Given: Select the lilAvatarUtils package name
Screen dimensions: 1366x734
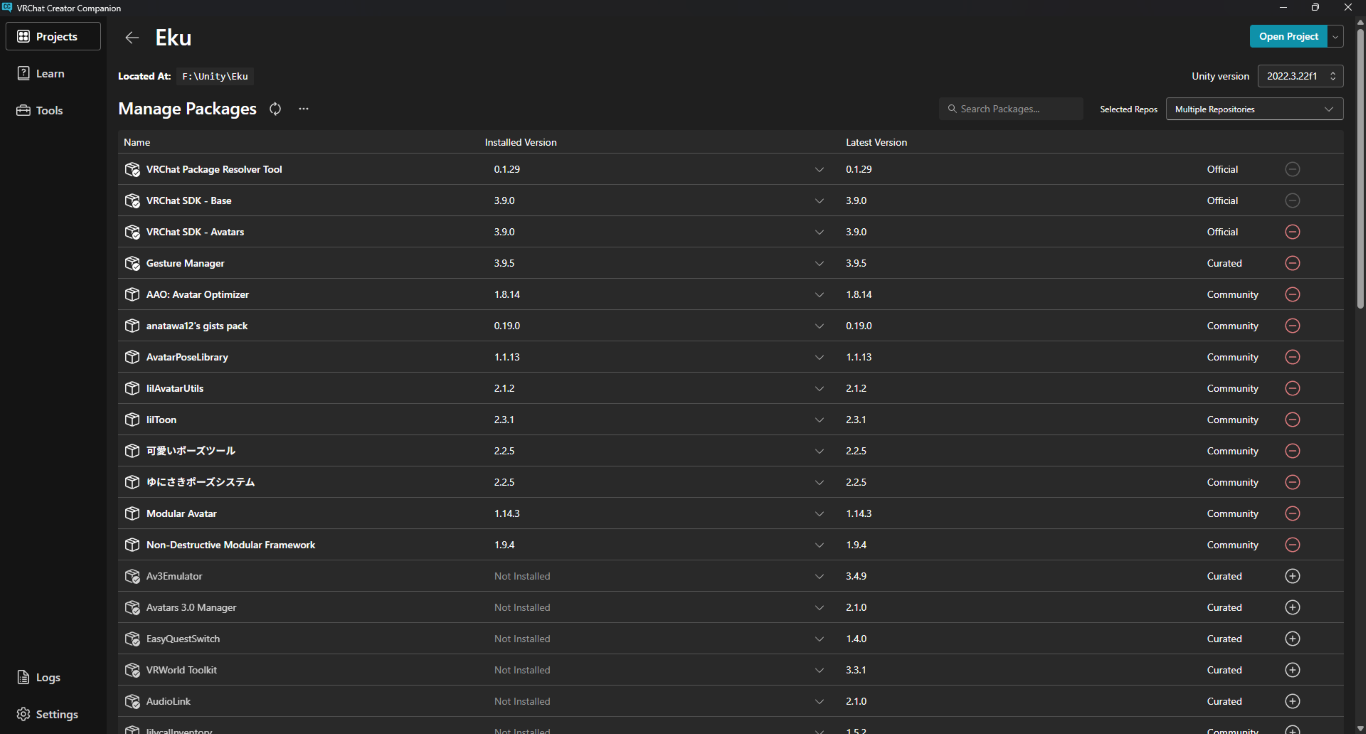Looking at the screenshot, I should [175, 388].
